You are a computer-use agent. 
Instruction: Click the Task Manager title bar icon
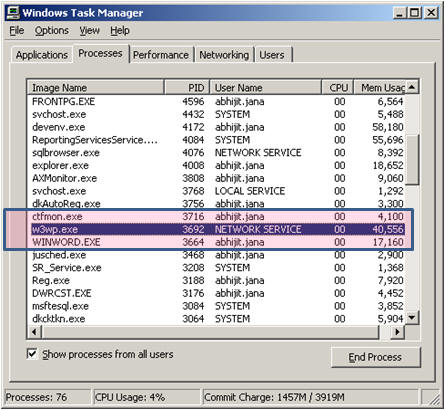14,13
